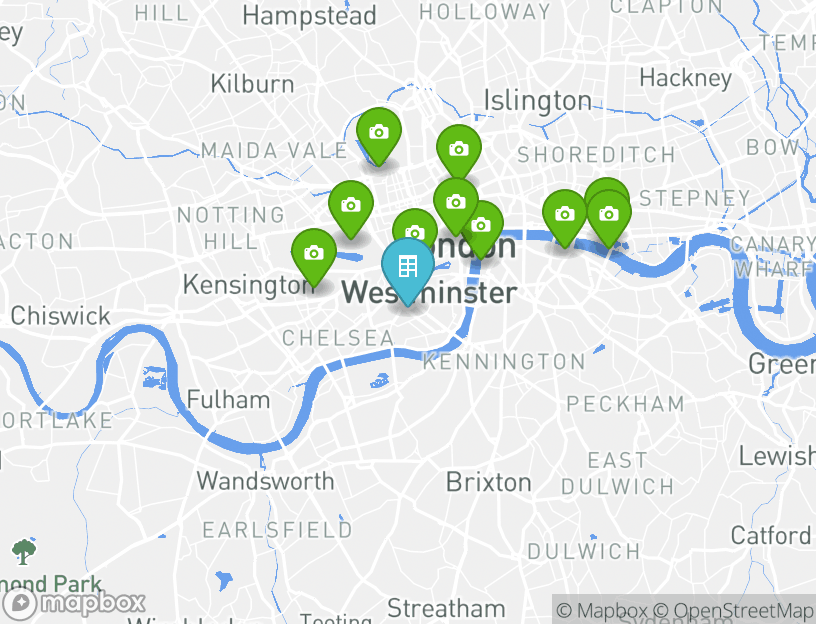
Task: Select camera marker east of Notting Hill label
Action: point(351,209)
